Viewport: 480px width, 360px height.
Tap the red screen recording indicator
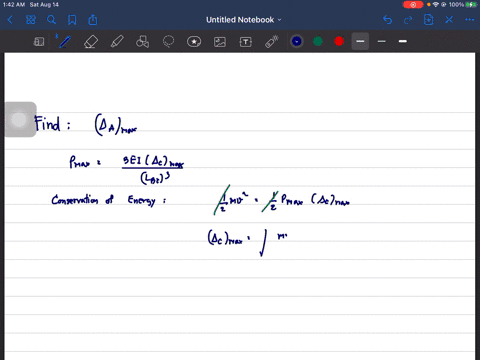(x=413, y=5)
